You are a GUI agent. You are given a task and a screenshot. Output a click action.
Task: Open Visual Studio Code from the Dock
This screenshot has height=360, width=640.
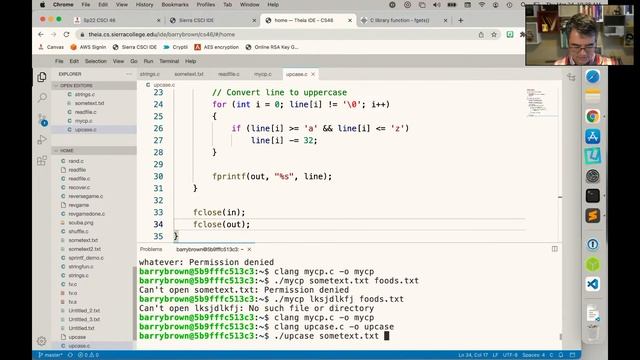click(x=593, y=284)
